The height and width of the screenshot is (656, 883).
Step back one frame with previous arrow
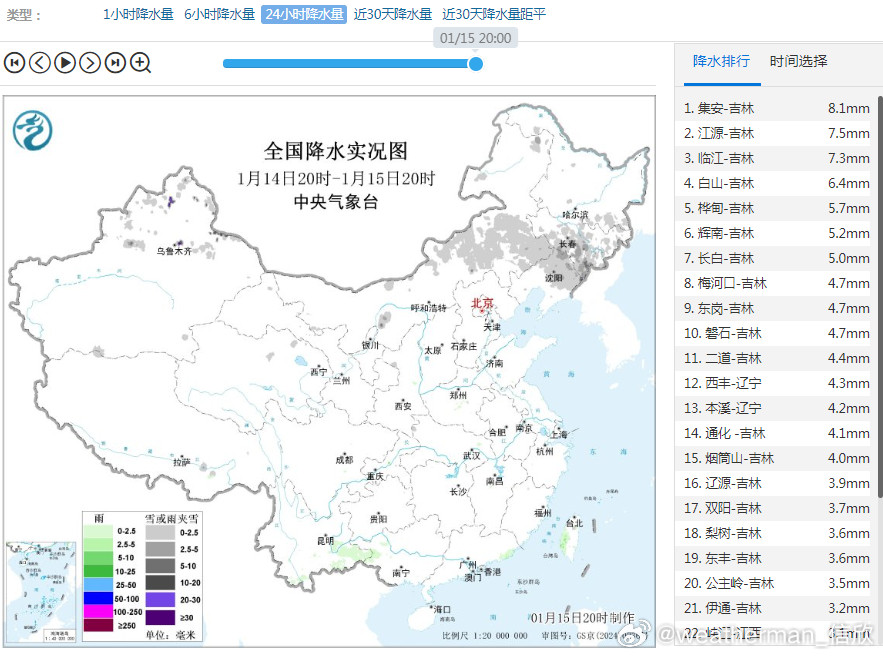click(x=38, y=62)
